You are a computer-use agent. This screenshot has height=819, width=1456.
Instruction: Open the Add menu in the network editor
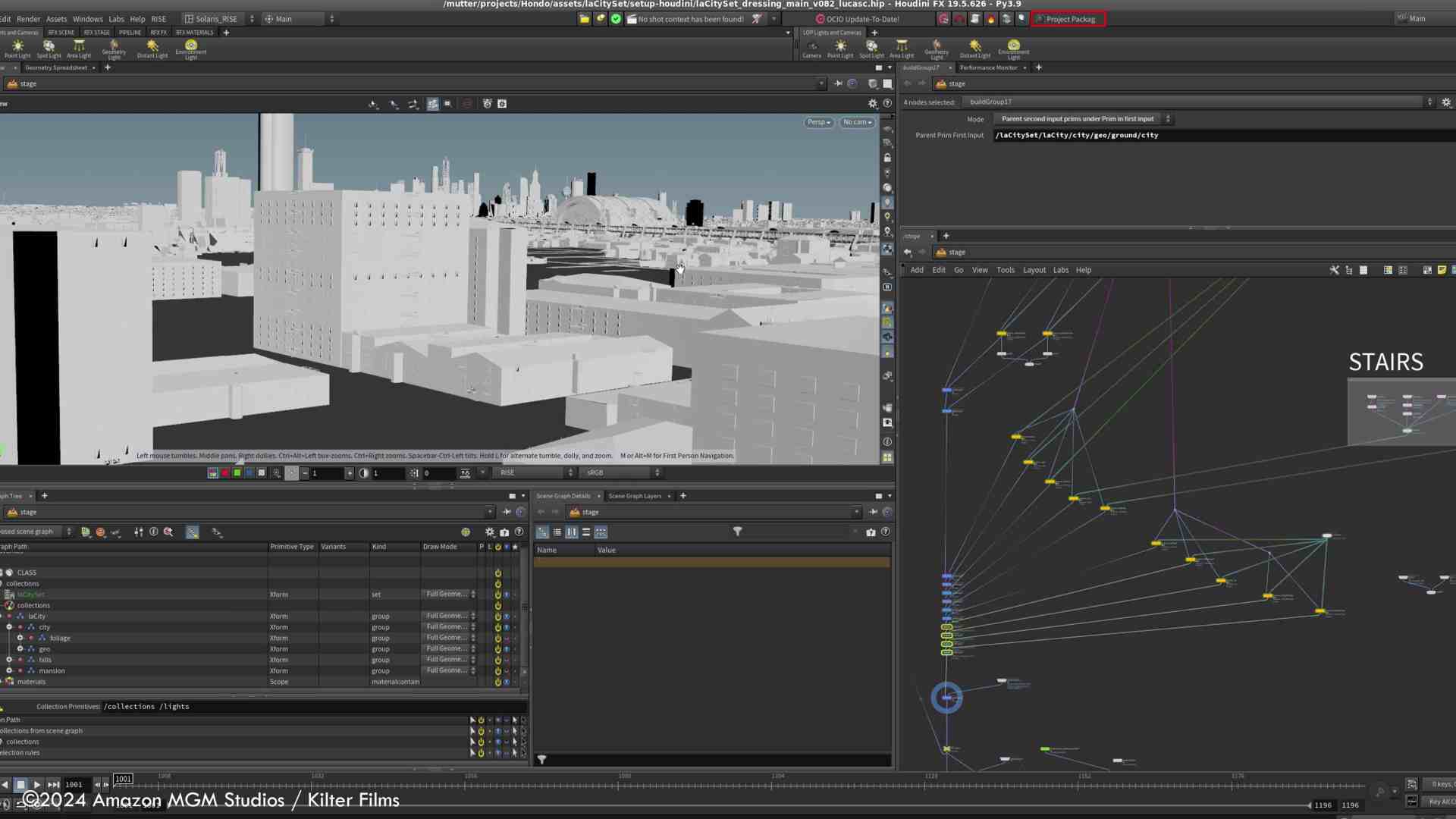917,269
